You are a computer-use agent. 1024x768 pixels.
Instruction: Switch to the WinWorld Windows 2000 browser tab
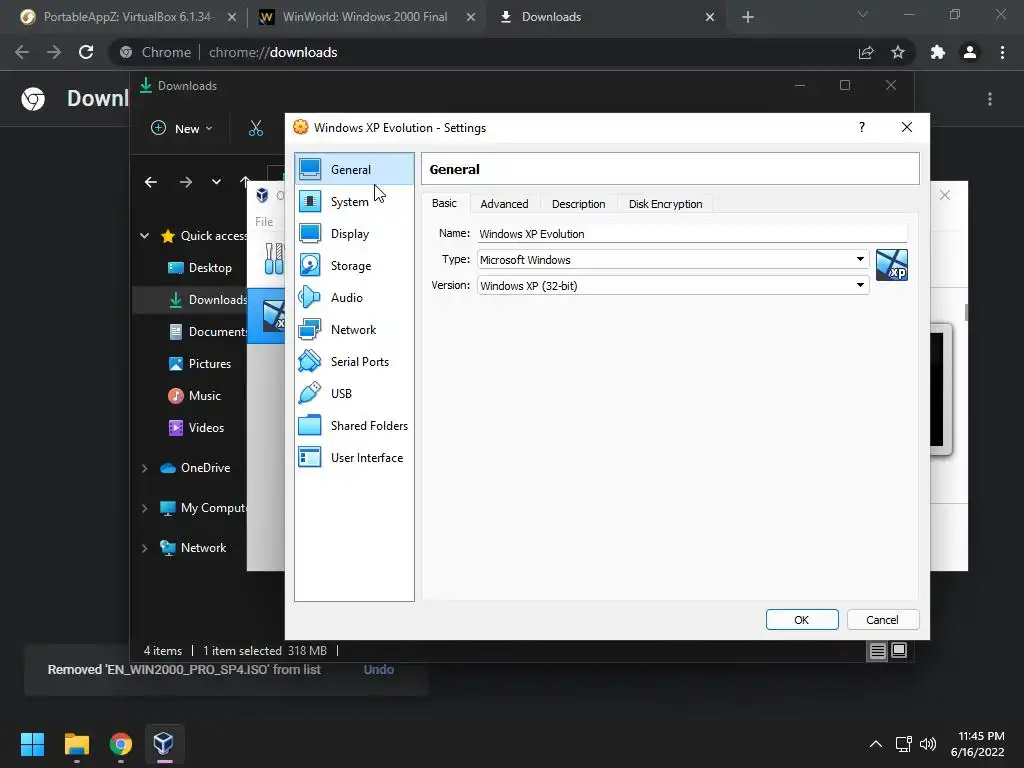pyautogui.click(x=366, y=17)
